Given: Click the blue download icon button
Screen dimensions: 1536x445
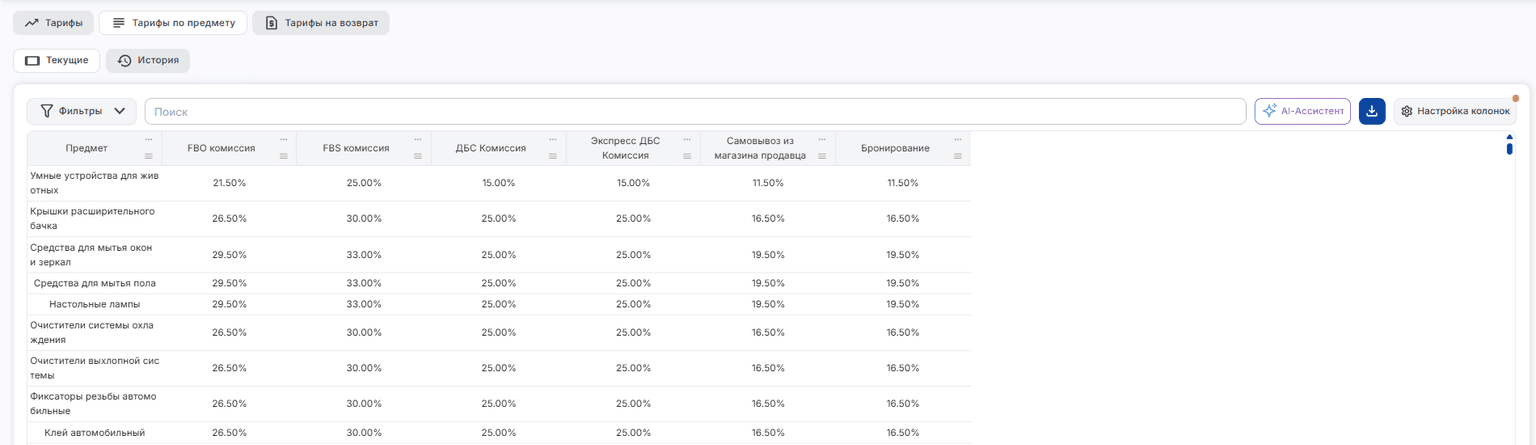Looking at the screenshot, I should point(1372,111).
